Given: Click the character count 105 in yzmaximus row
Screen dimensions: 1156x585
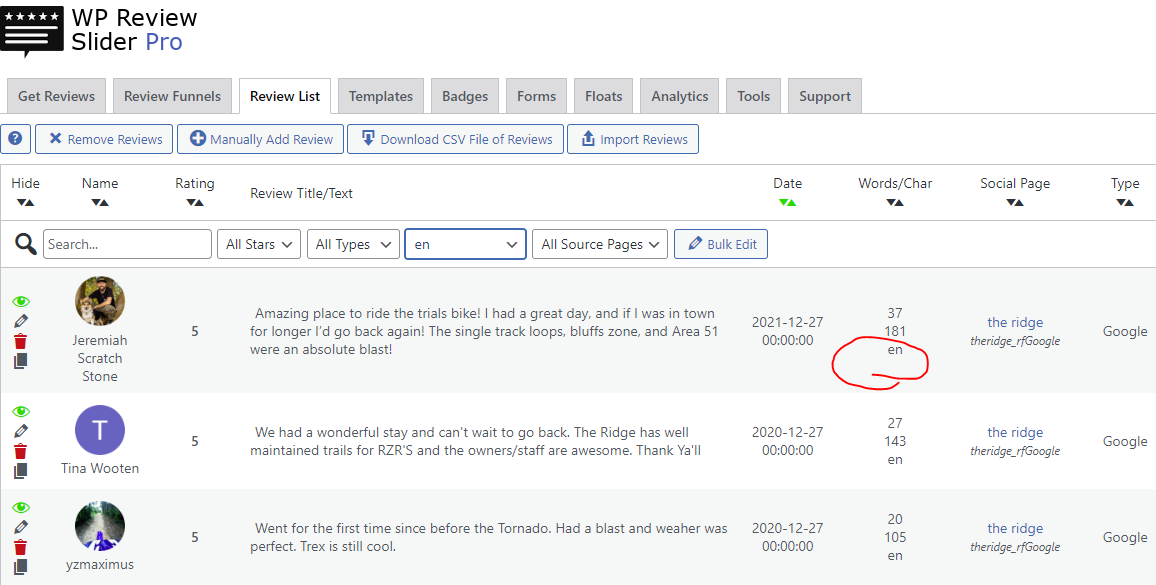Looking at the screenshot, I should coord(895,537).
